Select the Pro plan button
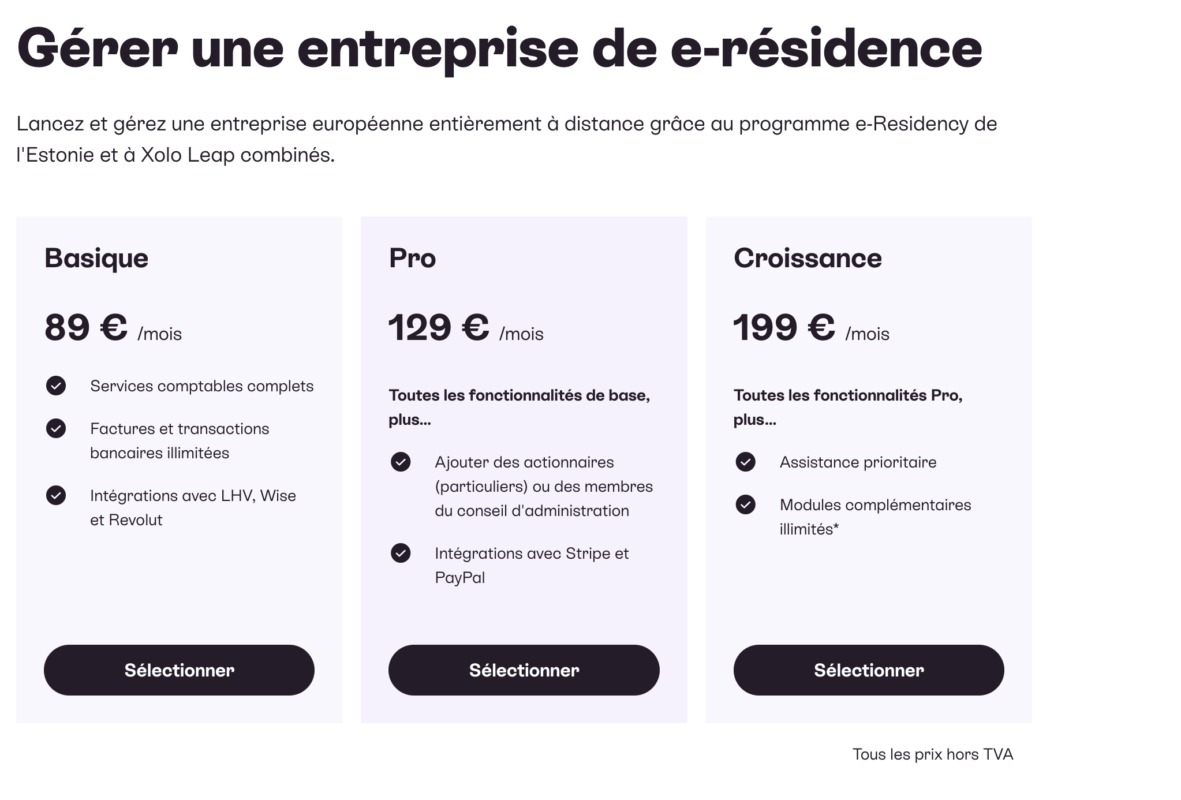Screen dimensions: 1181x800 coord(524,670)
